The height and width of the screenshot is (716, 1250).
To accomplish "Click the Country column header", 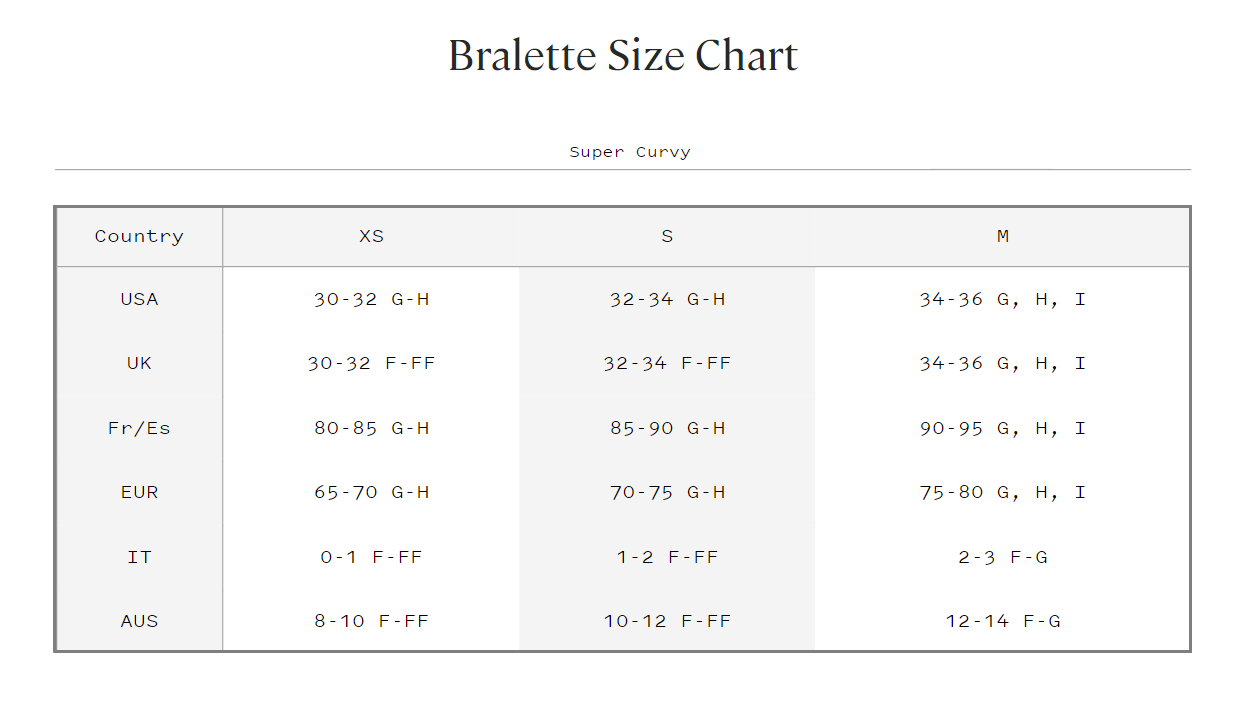I will 139,236.
